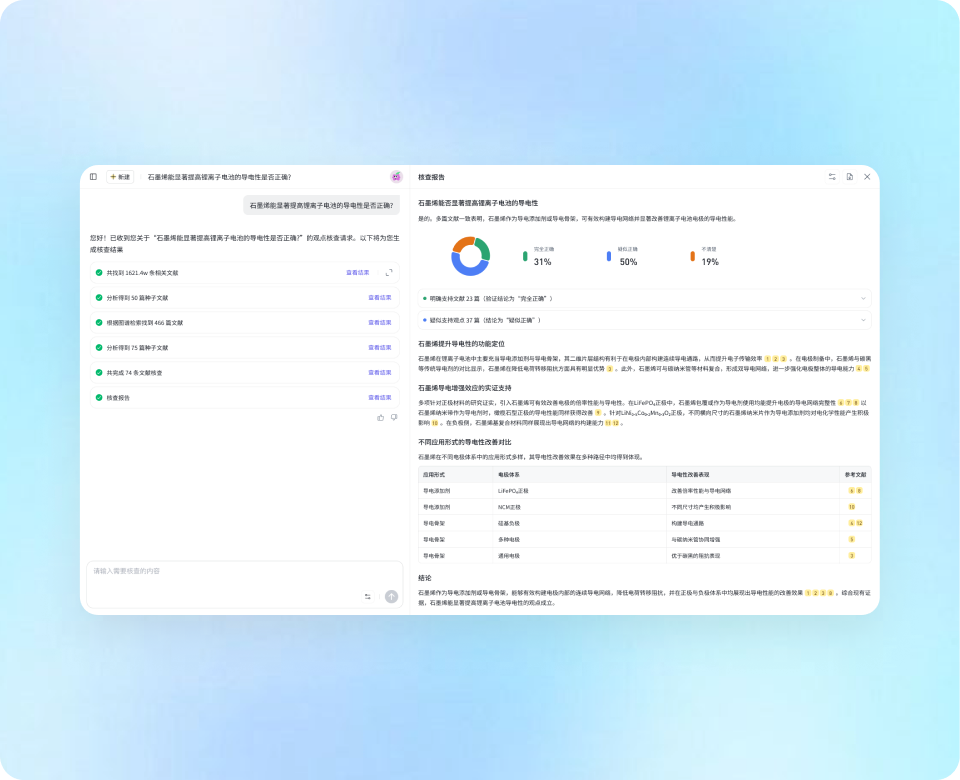
Task: Open the settings sliders icon in the input box
Action: tap(367, 596)
